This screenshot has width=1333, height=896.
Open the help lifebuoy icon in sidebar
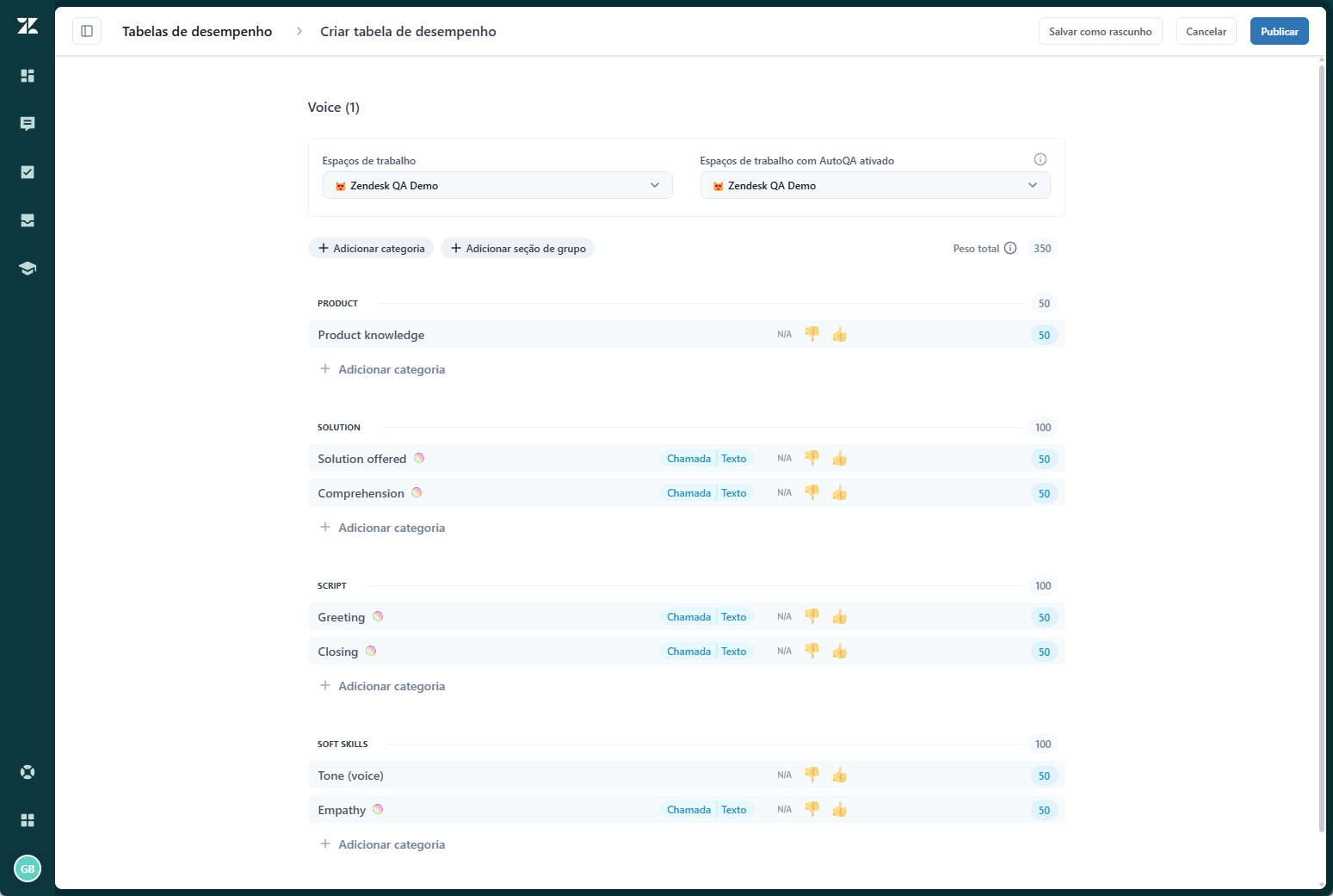[x=28, y=772]
